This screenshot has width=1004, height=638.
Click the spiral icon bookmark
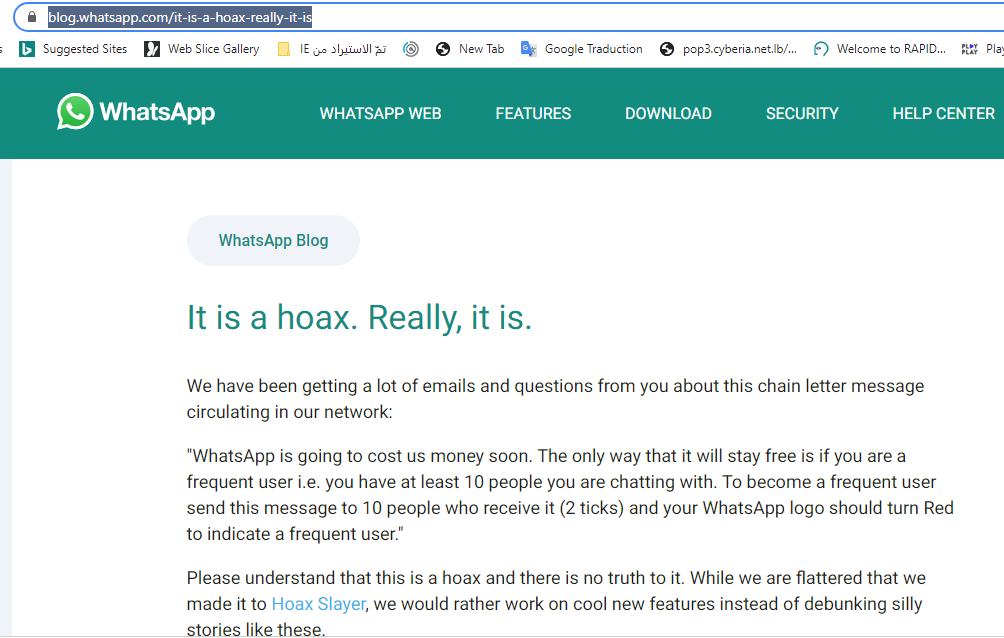411,48
